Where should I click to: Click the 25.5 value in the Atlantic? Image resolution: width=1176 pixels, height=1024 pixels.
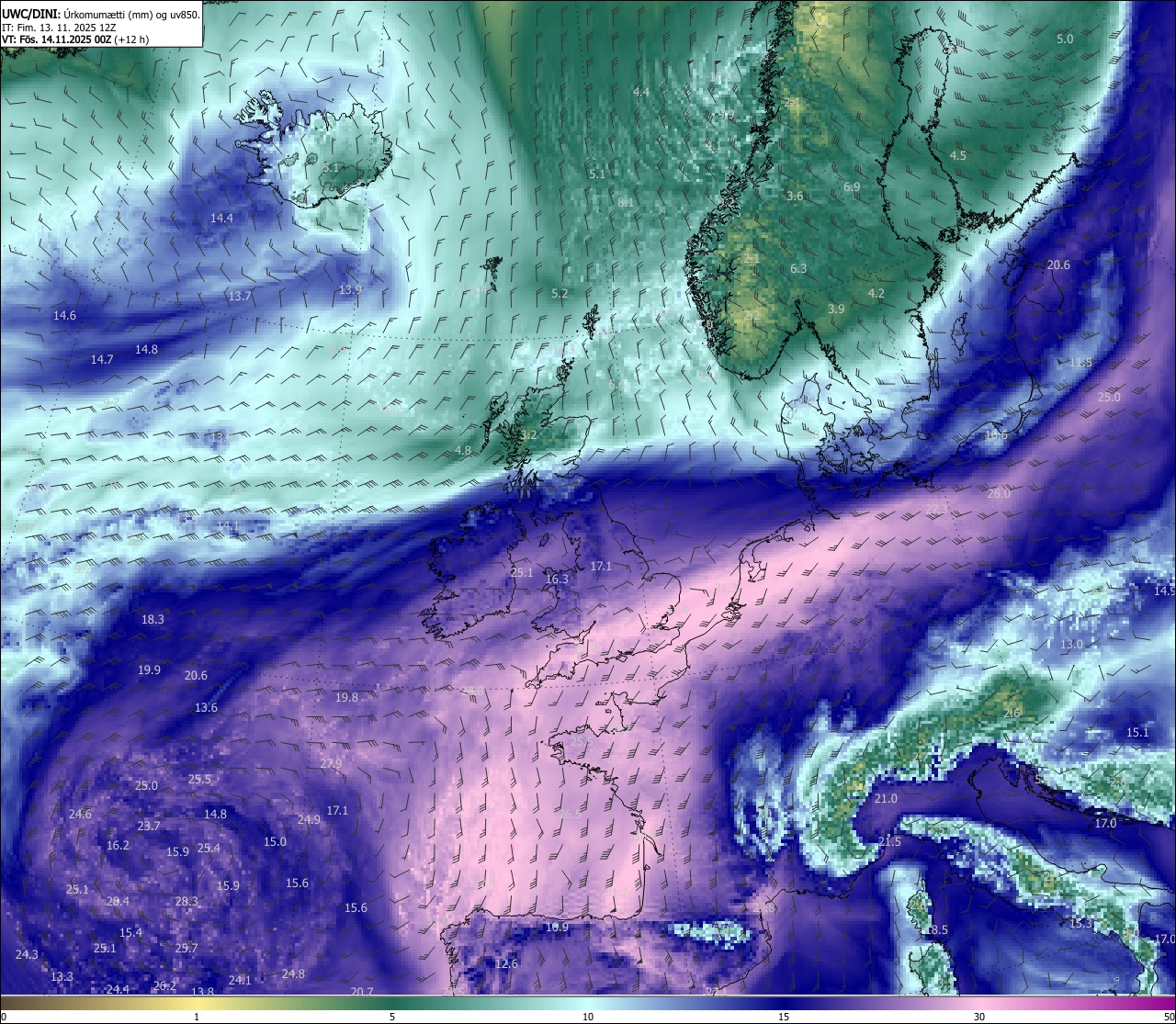[x=199, y=779]
